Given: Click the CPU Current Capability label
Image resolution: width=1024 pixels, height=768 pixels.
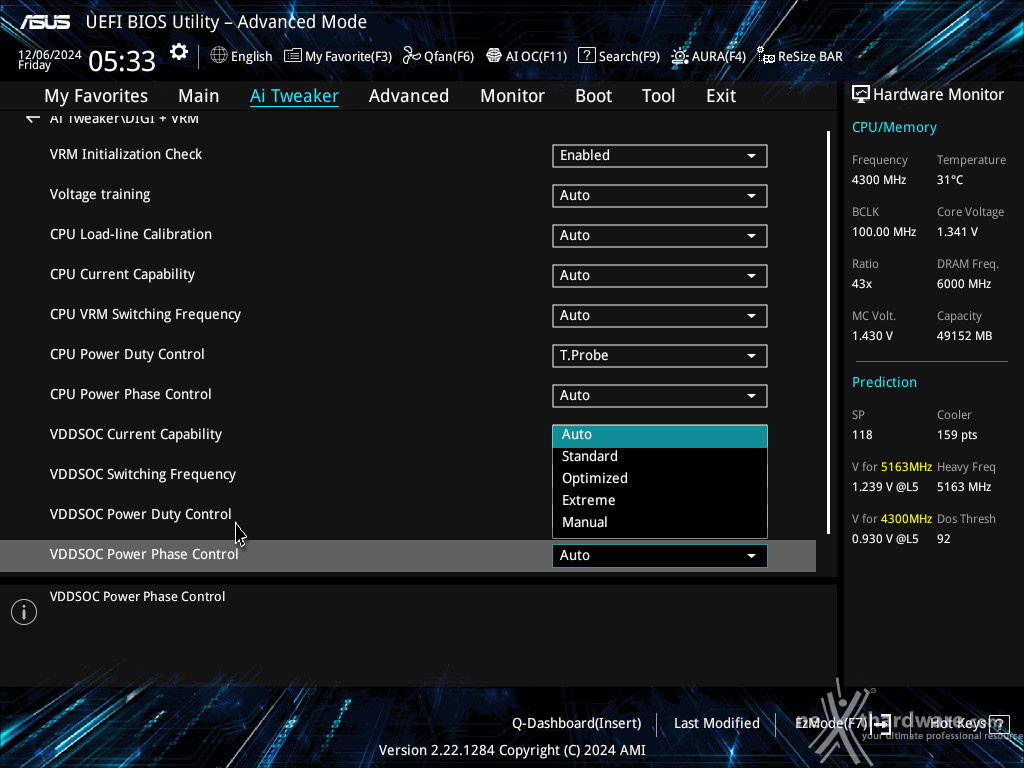Looking at the screenshot, I should coord(122,274).
